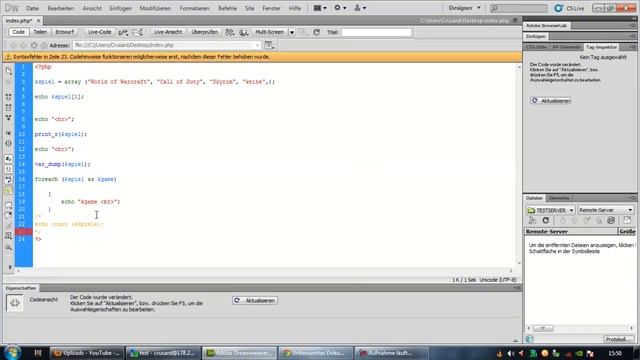This screenshot has height=360, width=640.
Task: Click the apply comment icon
Action: coord(9,205)
